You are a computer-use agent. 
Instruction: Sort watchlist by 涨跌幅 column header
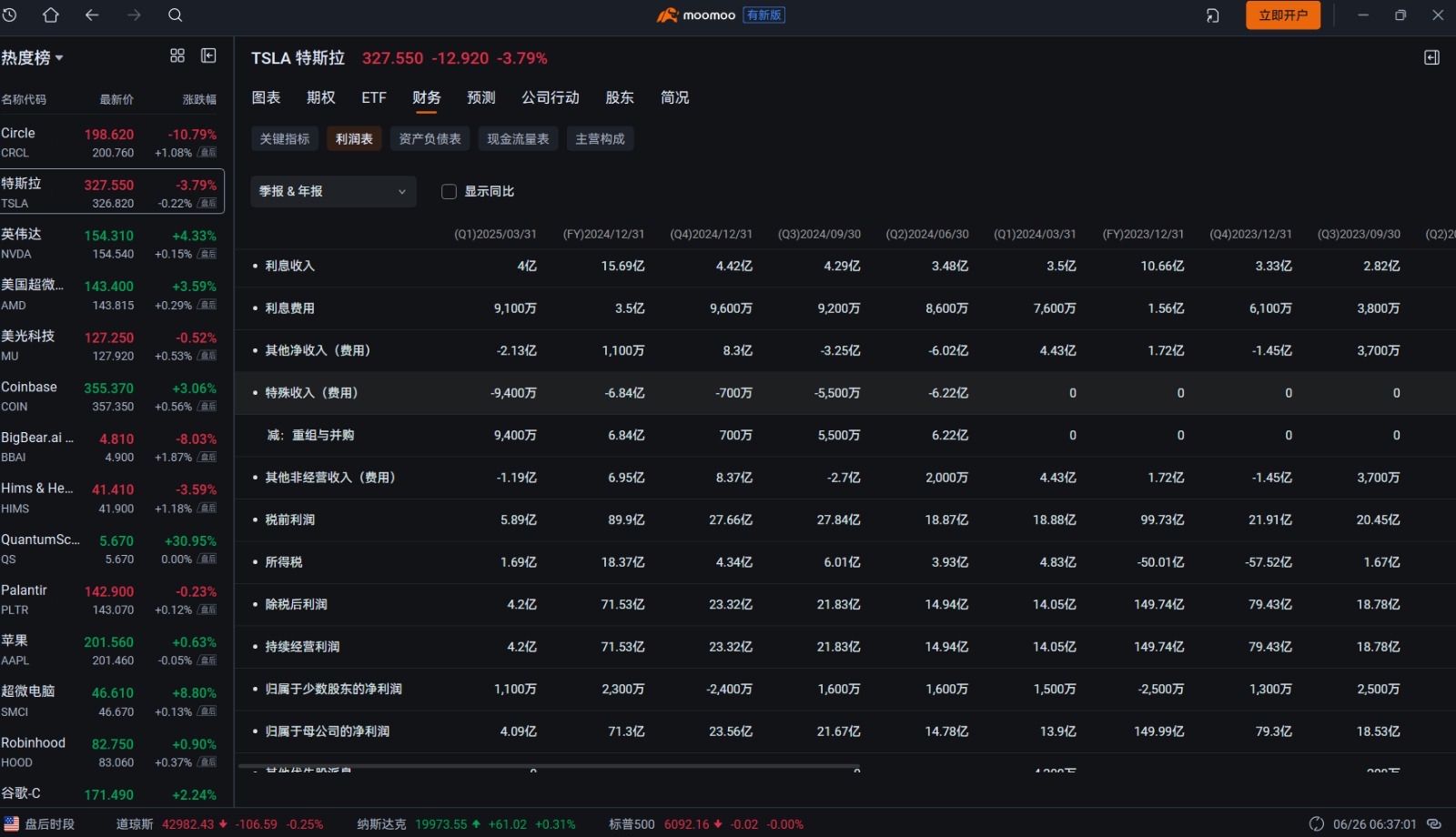(199, 99)
